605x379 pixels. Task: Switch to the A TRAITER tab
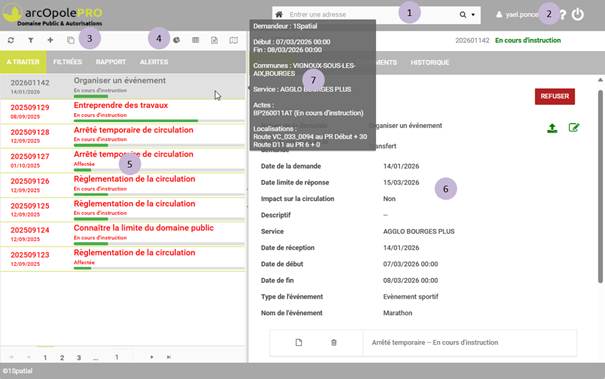(x=23, y=62)
